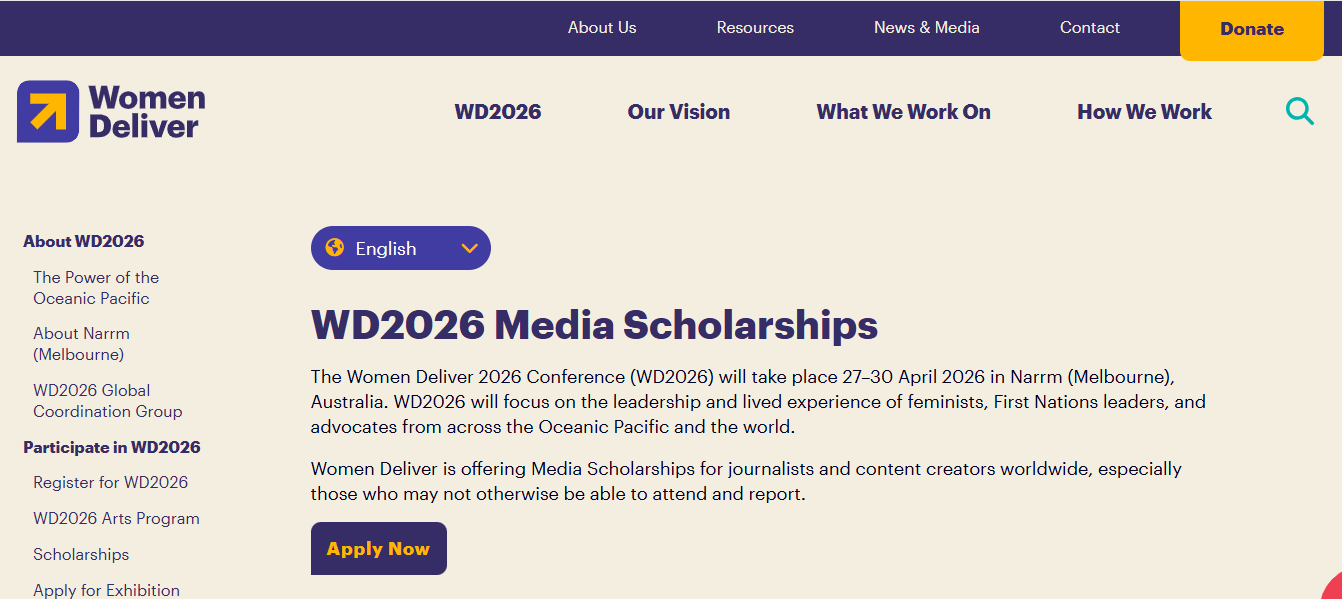
Task: Open About Narrm (Melbourne) sidebar link
Action: [x=81, y=344]
